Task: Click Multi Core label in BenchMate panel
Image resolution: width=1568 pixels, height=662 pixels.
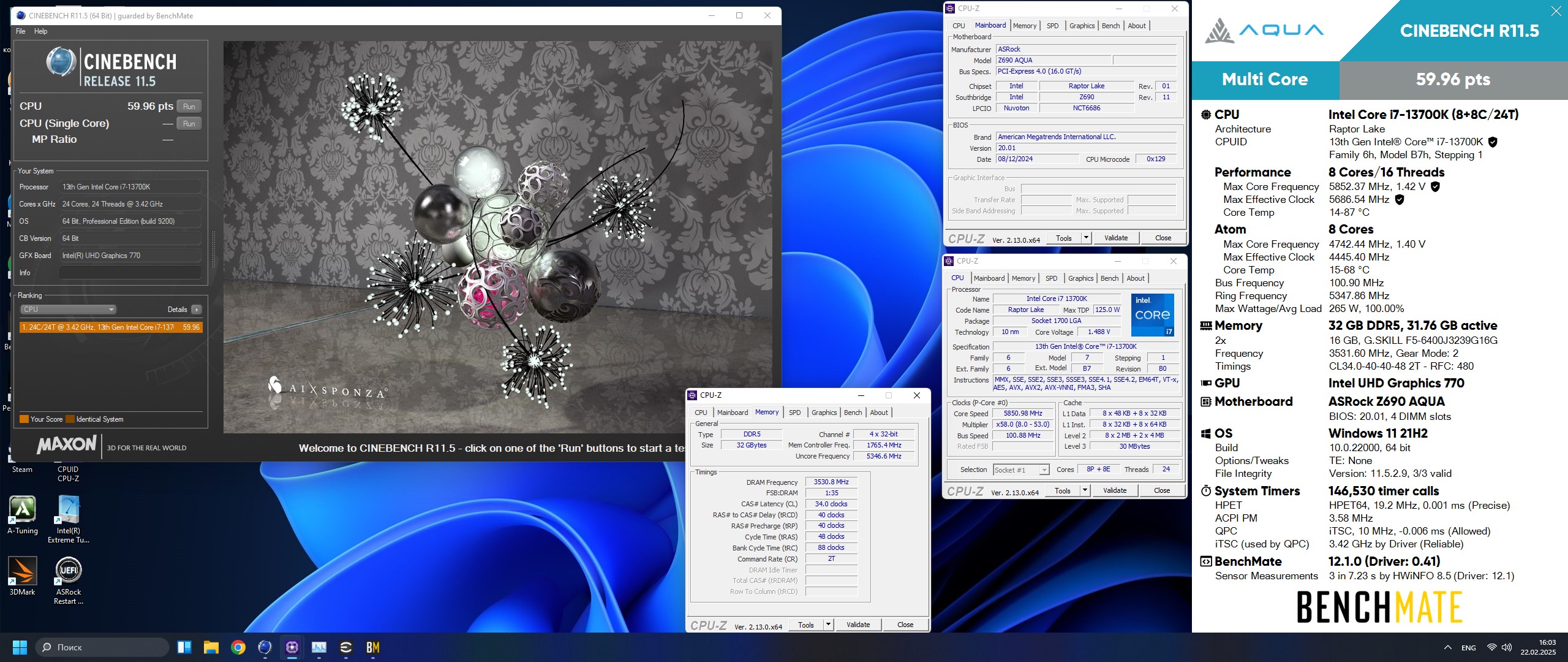Action: tap(1265, 80)
